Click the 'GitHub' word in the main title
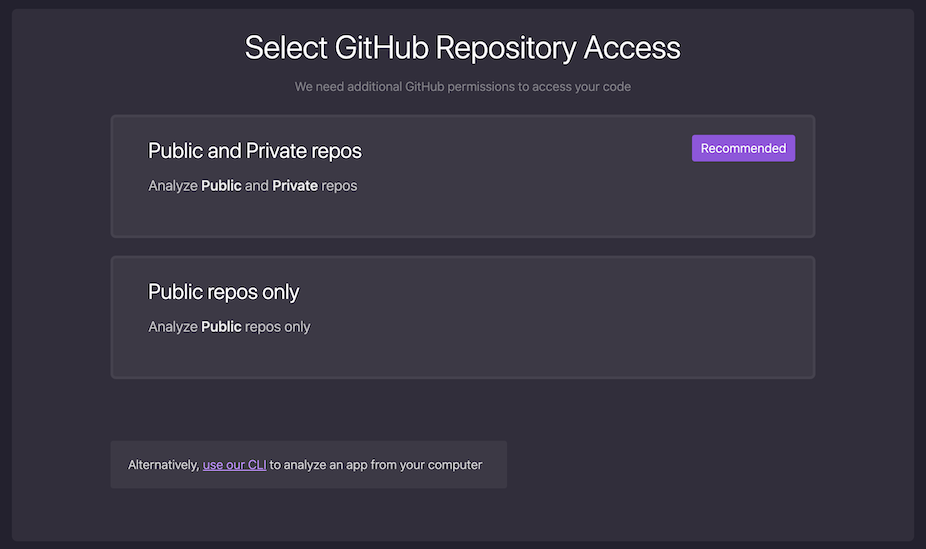 tap(382, 48)
